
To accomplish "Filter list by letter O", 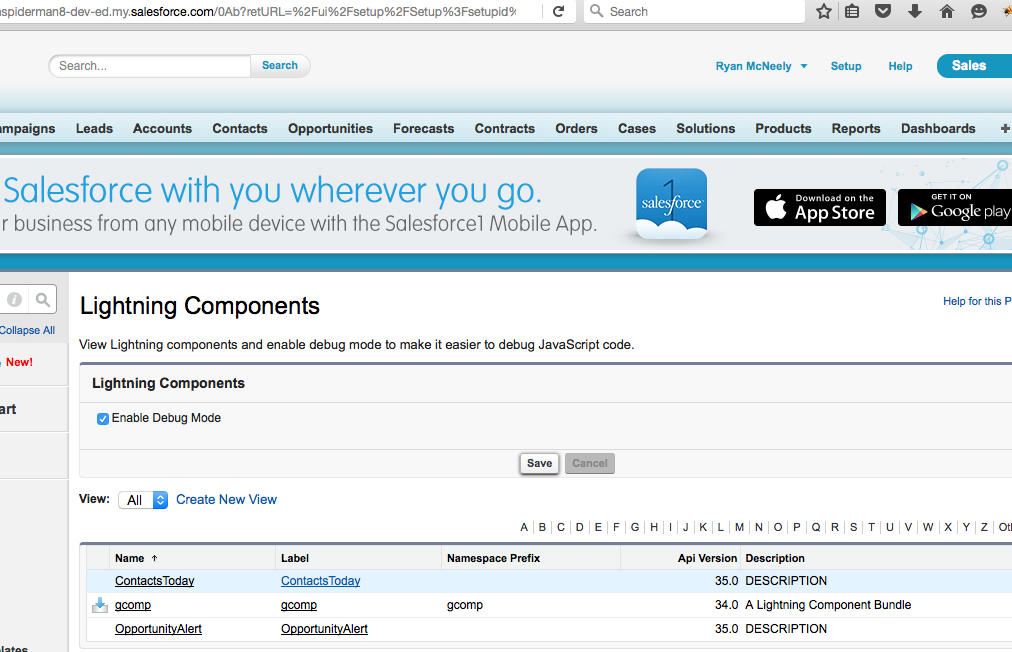I will [x=778, y=527].
